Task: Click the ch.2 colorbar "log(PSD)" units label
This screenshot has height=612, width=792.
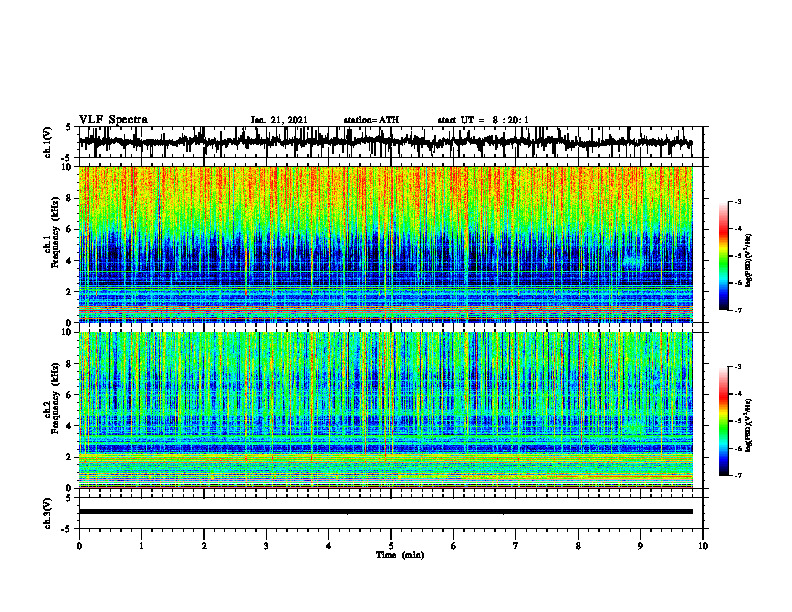Action: pos(749,424)
